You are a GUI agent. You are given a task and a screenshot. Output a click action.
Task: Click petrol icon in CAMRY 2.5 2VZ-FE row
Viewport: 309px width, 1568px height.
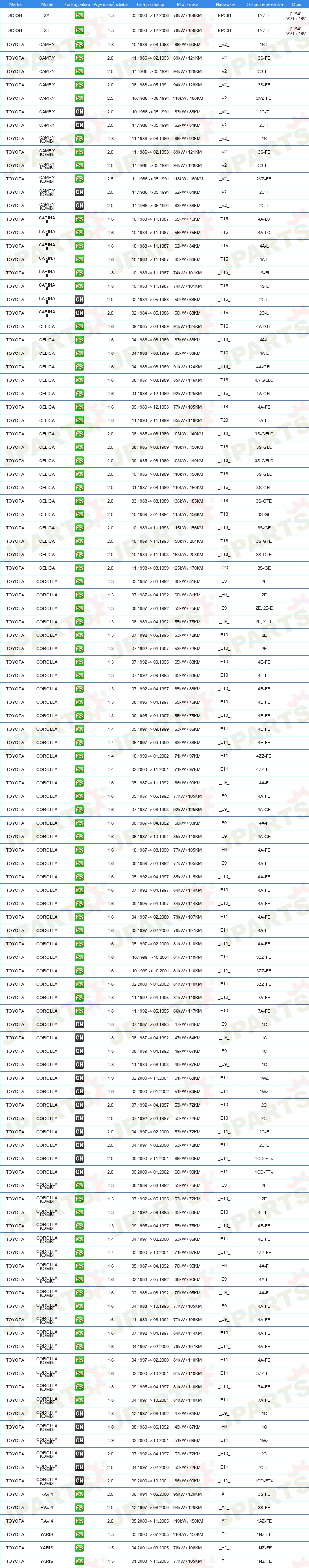pos(79,99)
